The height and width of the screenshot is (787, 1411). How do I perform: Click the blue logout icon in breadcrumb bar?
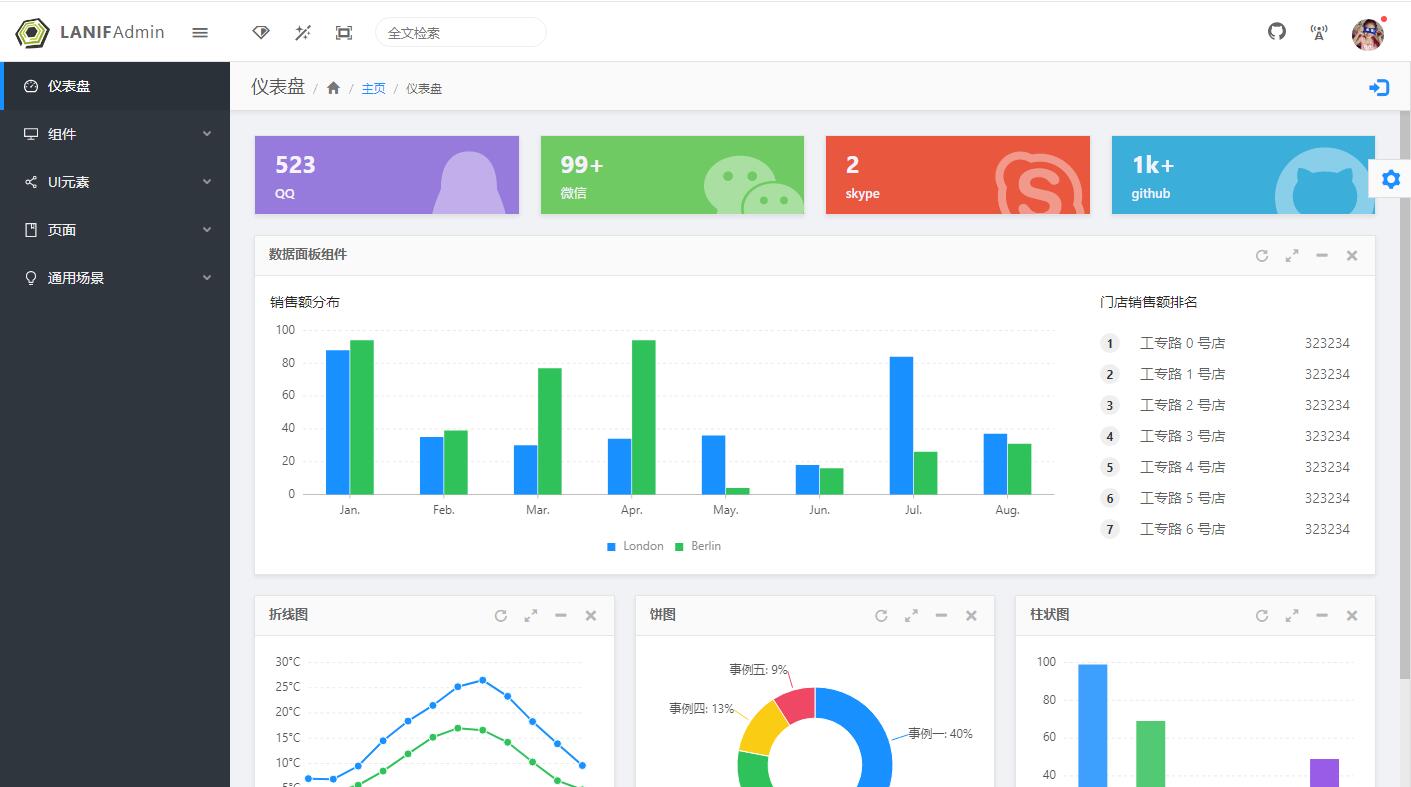[x=1379, y=88]
